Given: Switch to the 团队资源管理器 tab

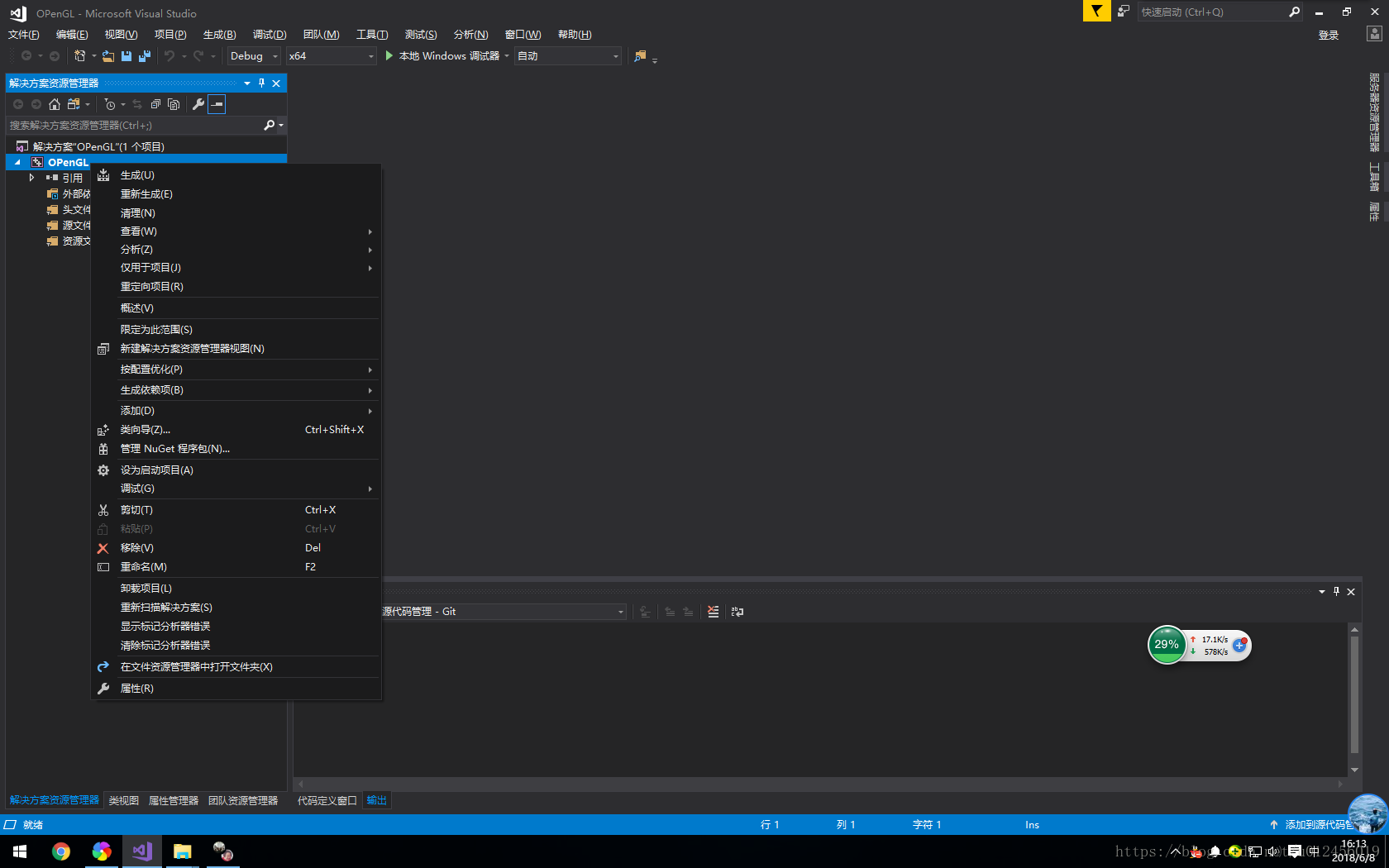Looking at the screenshot, I should coord(243,800).
